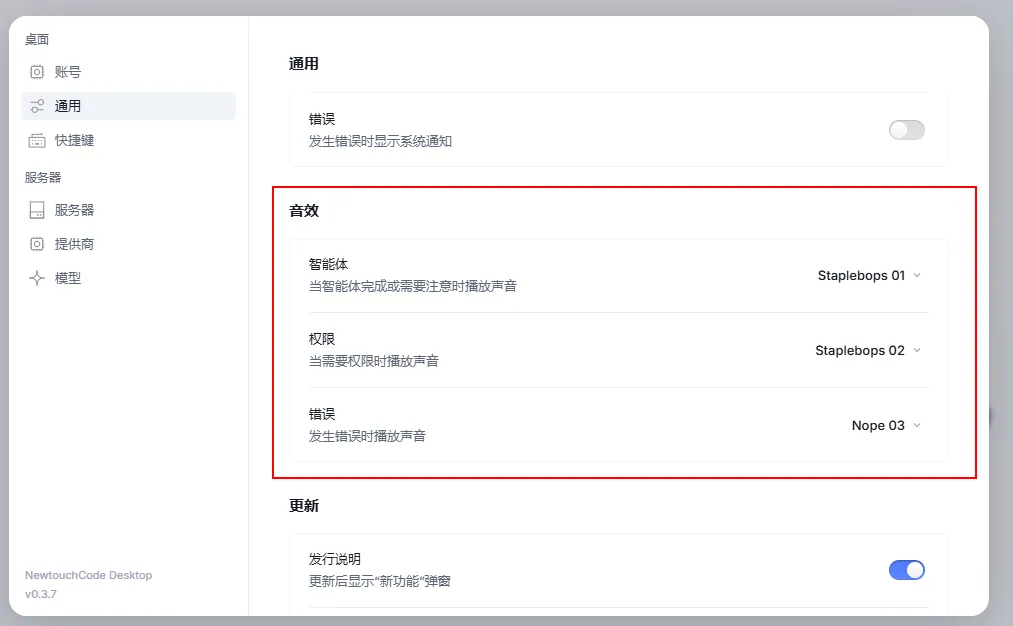Screen dimensions: 1013x626
Task: Open the 提供商 settings page
Action: coord(129,244)
